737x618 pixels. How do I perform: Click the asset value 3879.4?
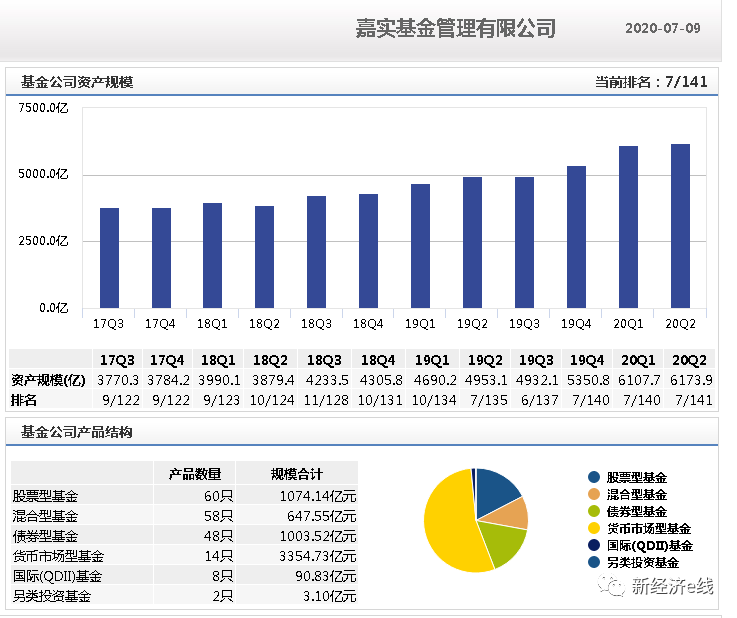point(273,380)
